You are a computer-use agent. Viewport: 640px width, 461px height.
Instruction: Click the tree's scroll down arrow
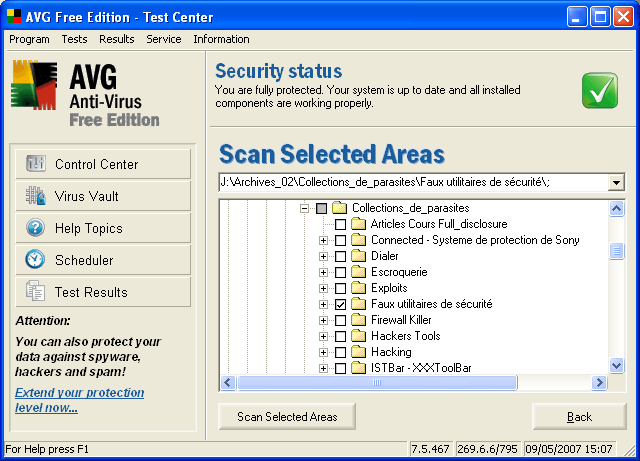click(616, 365)
